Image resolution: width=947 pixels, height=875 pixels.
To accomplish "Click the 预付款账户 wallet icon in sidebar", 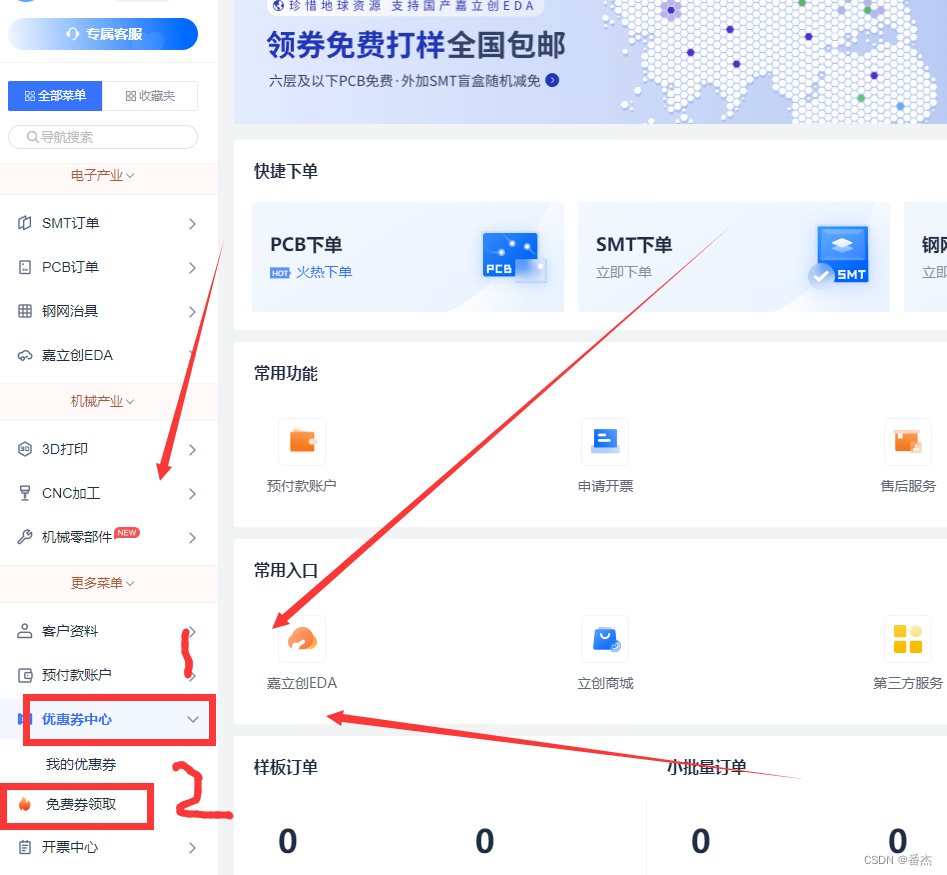I will click(25, 675).
